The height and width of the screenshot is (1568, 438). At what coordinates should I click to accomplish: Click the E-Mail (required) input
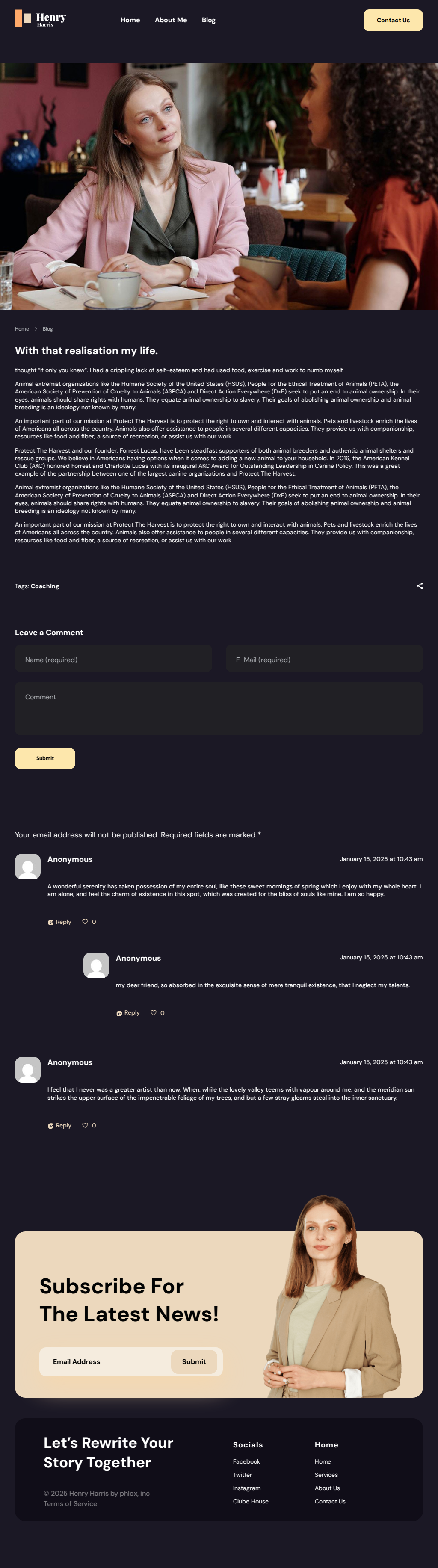point(324,659)
